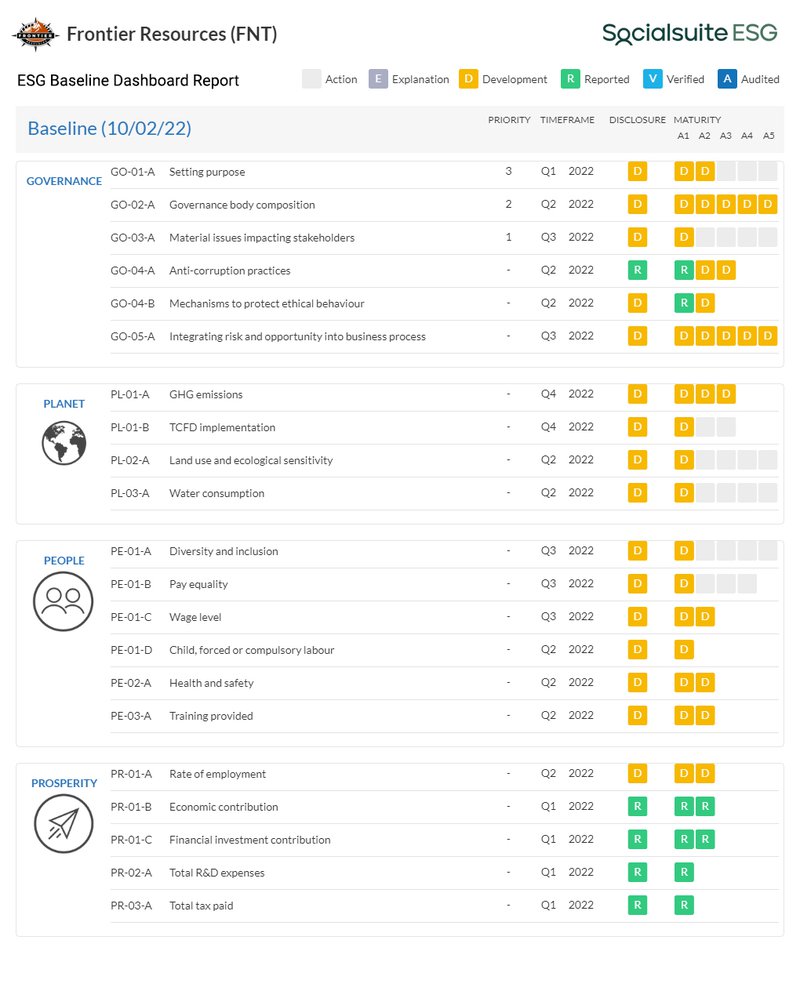The height and width of the screenshot is (991, 800).
Task: Click the People group icon
Action: coord(63,599)
